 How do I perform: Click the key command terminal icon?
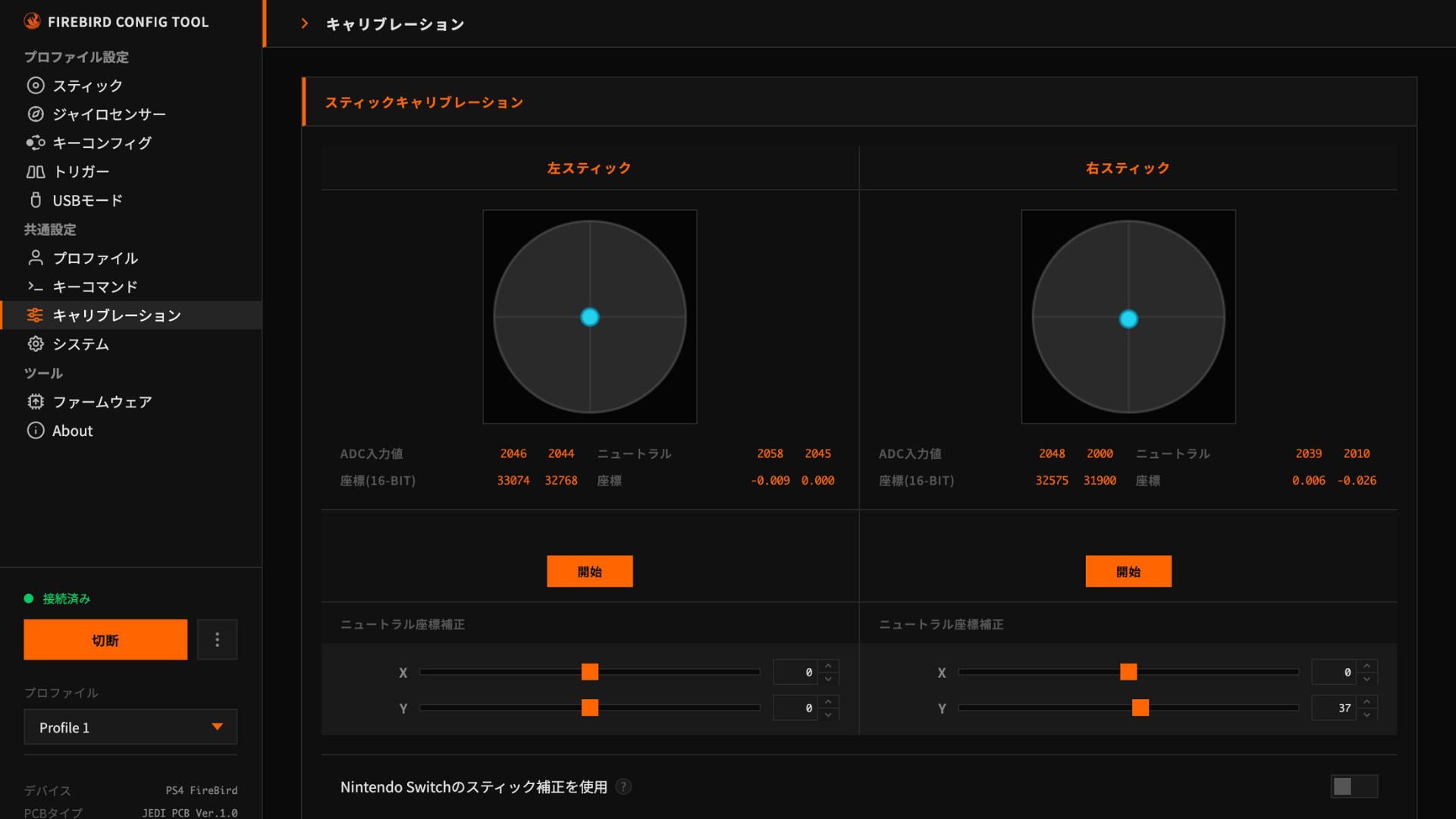click(x=36, y=287)
